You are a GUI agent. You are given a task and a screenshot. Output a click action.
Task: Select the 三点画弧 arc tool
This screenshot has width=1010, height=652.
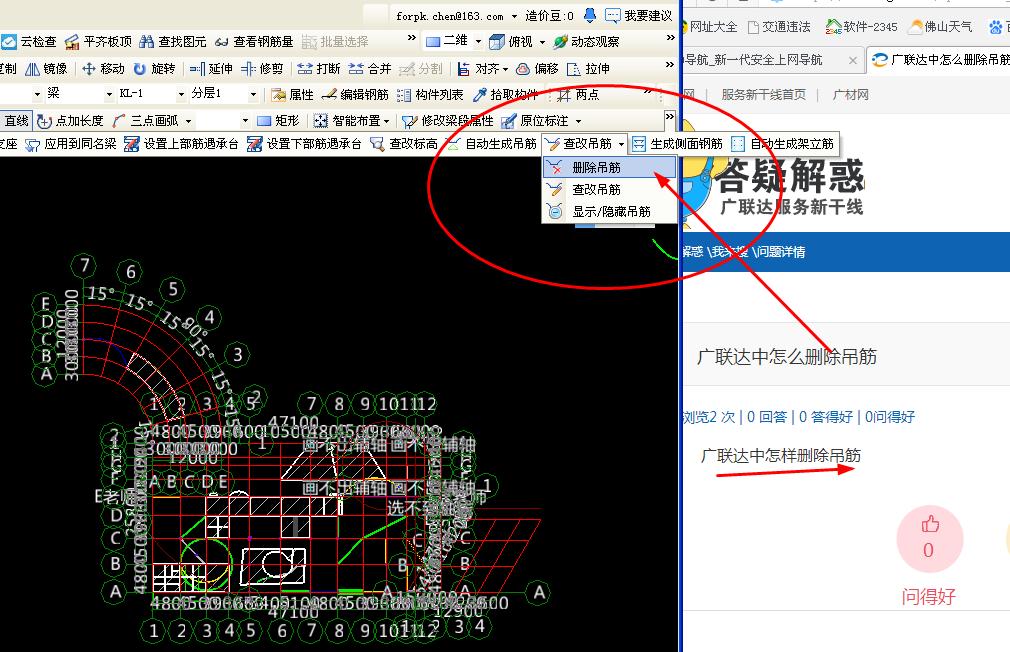(x=146, y=120)
